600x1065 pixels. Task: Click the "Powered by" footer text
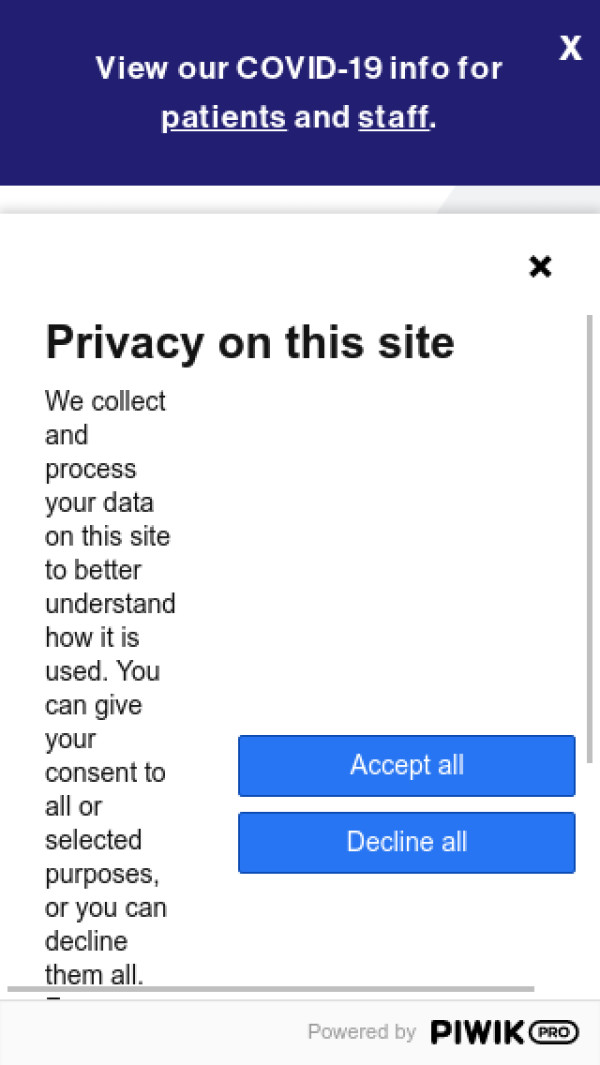[x=361, y=1032]
